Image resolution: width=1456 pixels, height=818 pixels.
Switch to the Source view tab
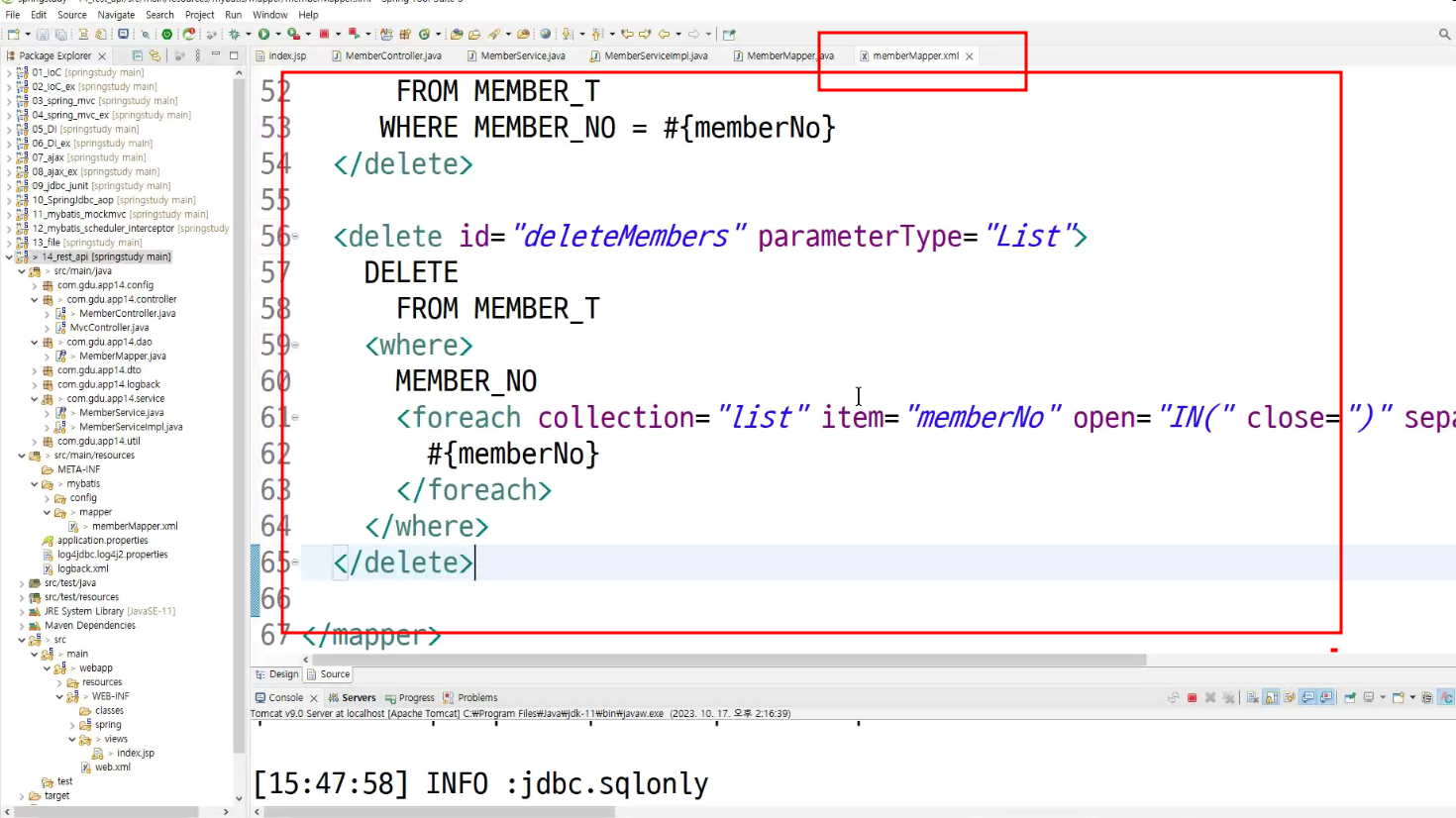[329, 674]
